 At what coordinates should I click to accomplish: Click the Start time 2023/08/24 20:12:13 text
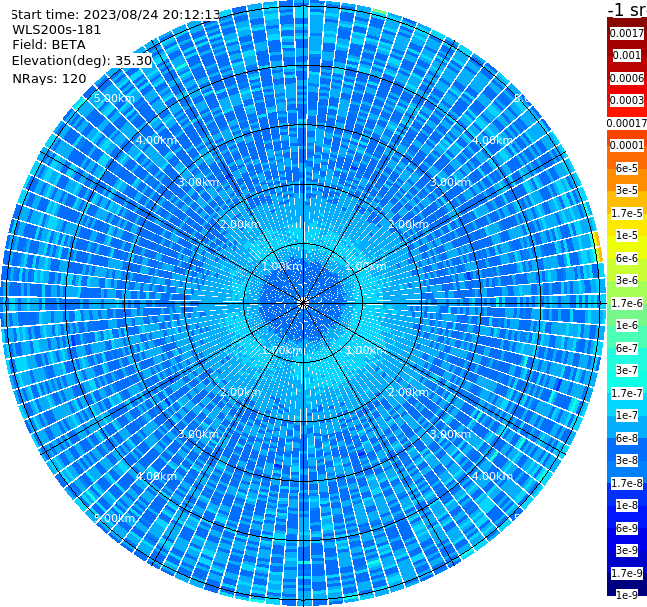pyautogui.click(x=115, y=15)
